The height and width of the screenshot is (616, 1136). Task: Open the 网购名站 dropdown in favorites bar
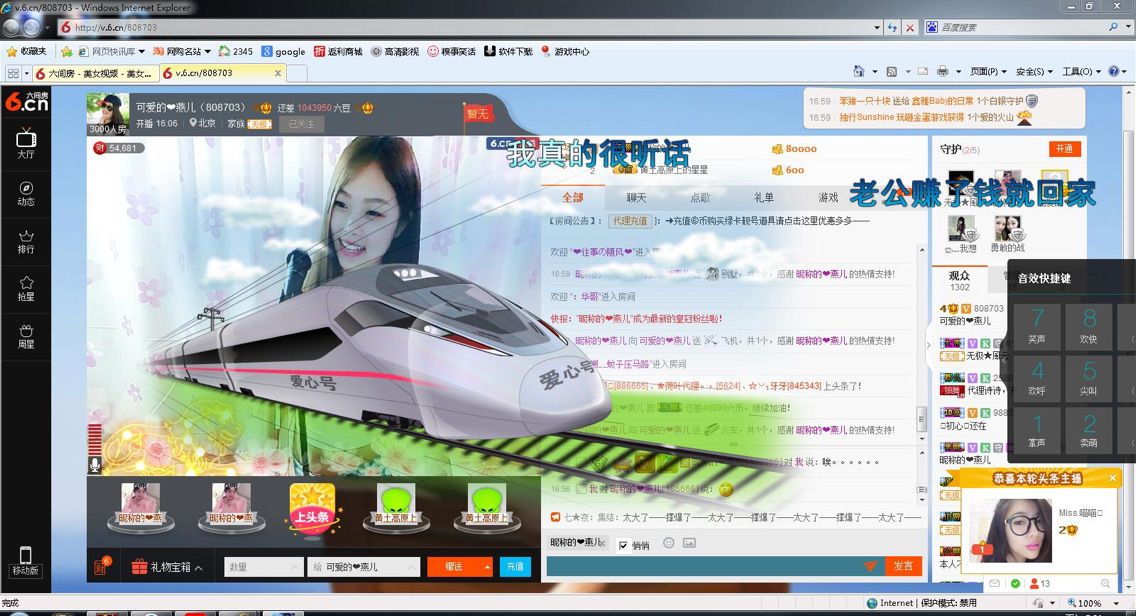click(207, 51)
